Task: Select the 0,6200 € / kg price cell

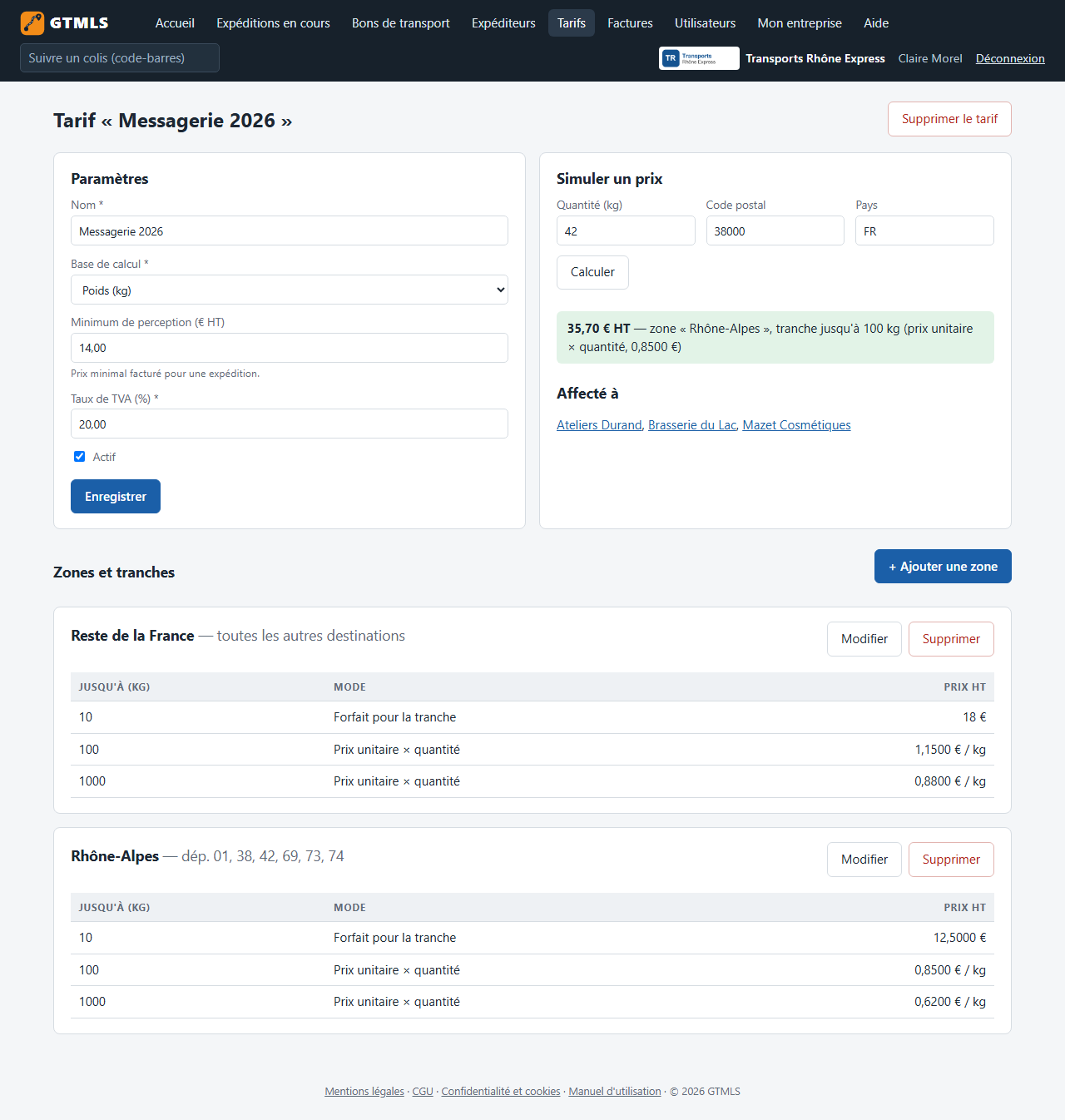Action: [950, 1002]
